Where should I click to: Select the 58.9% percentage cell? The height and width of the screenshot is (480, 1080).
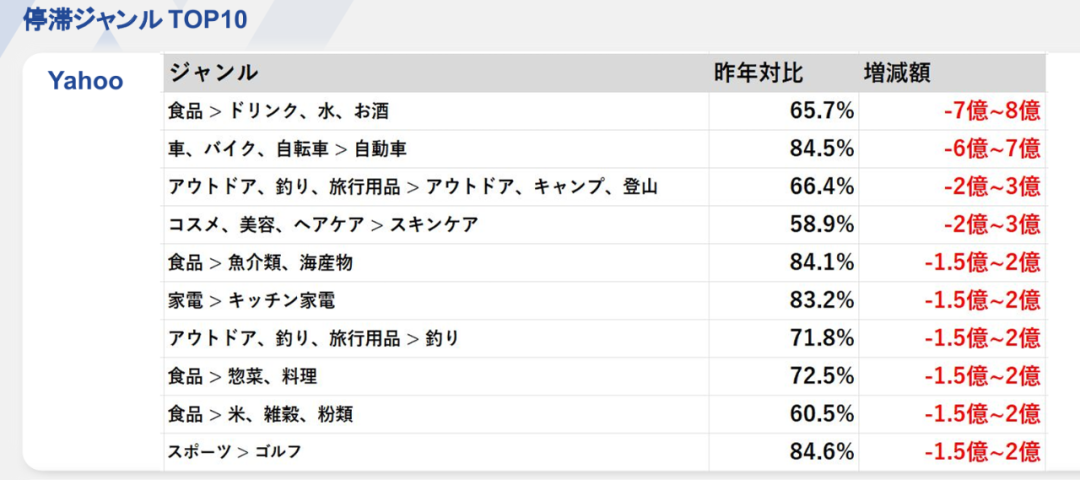821,225
